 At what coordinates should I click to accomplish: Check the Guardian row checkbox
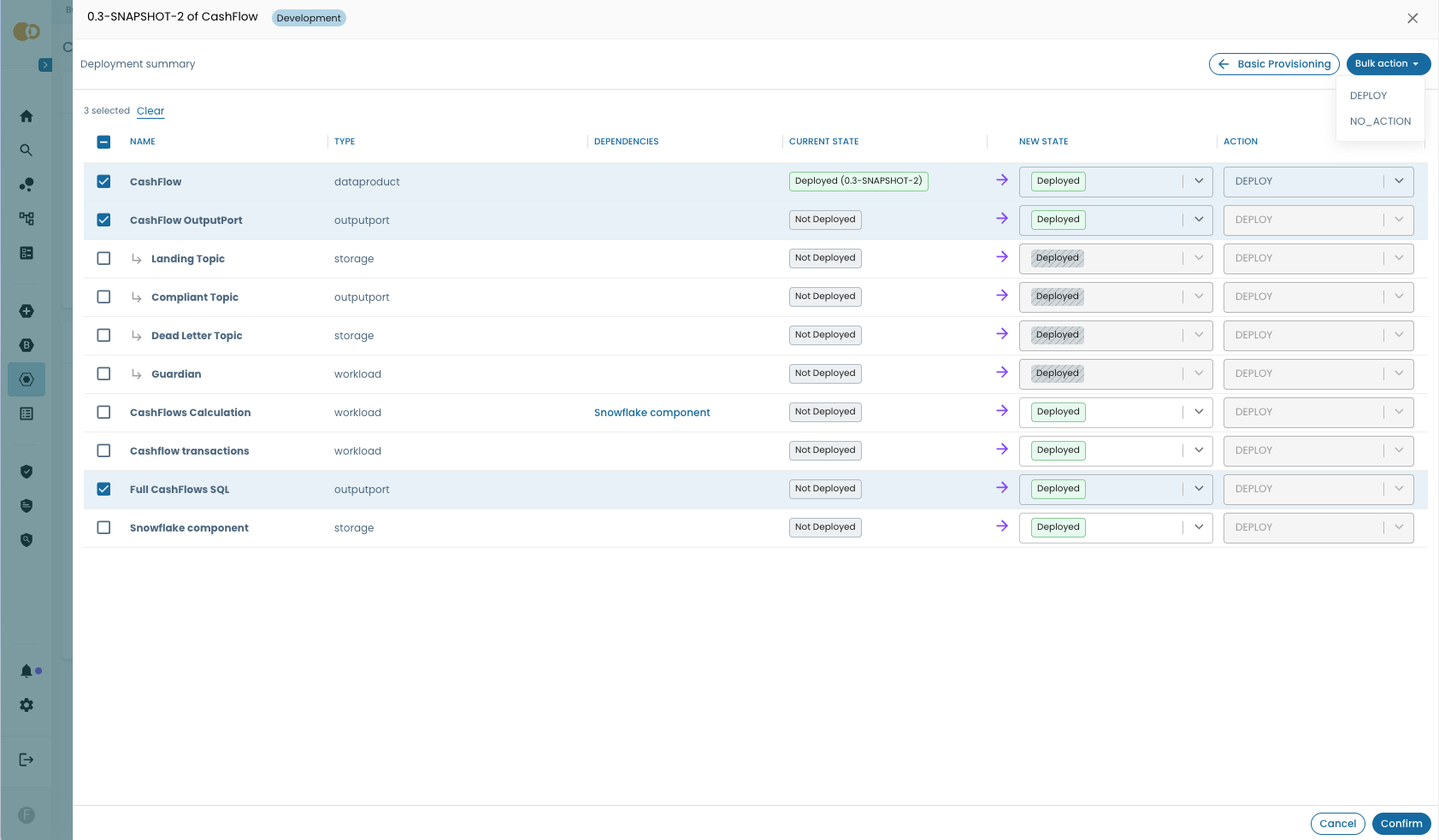click(103, 373)
